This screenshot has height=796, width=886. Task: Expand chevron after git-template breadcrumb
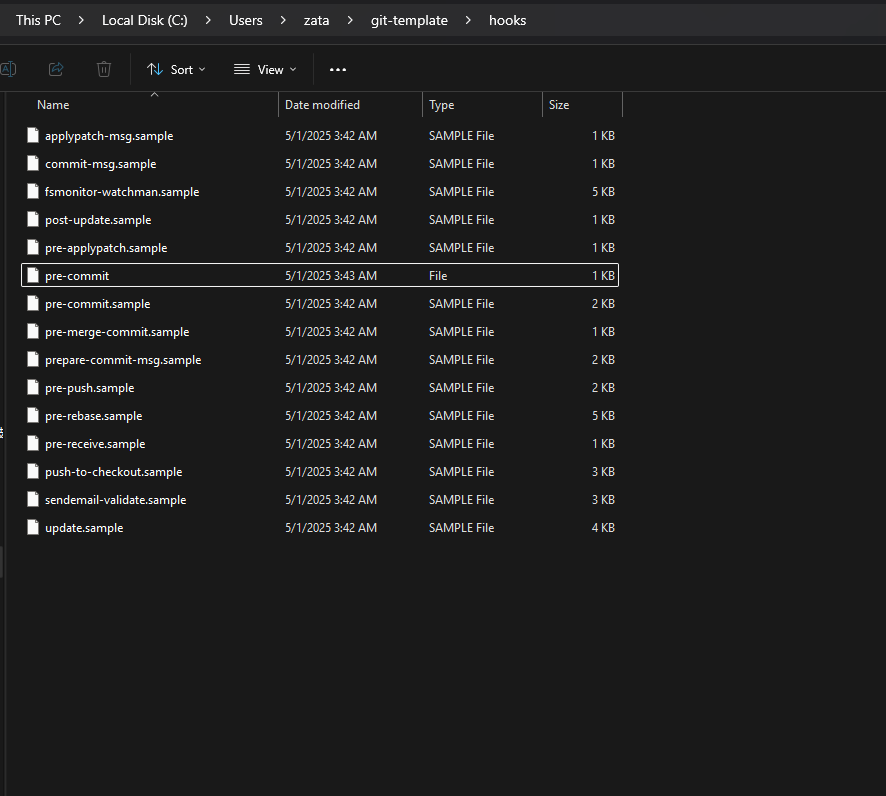tap(468, 20)
